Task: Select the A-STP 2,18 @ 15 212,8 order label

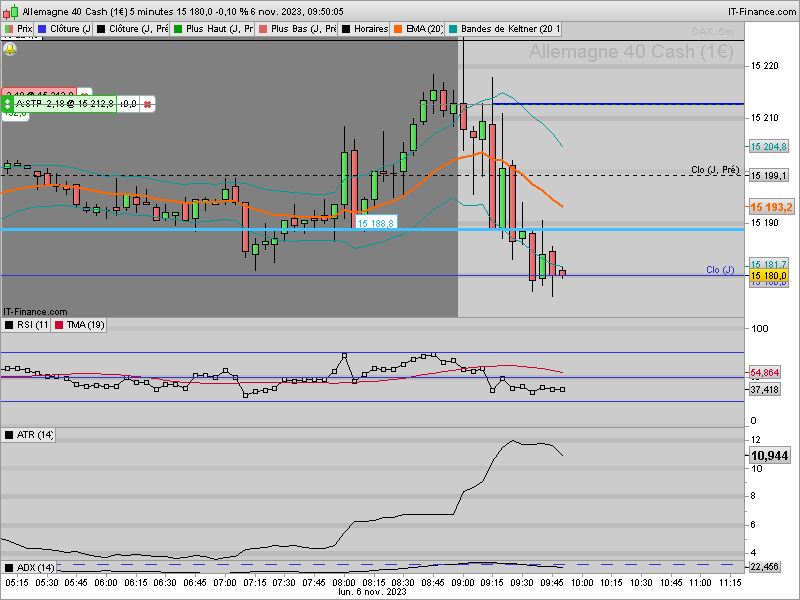Action: (x=64, y=104)
